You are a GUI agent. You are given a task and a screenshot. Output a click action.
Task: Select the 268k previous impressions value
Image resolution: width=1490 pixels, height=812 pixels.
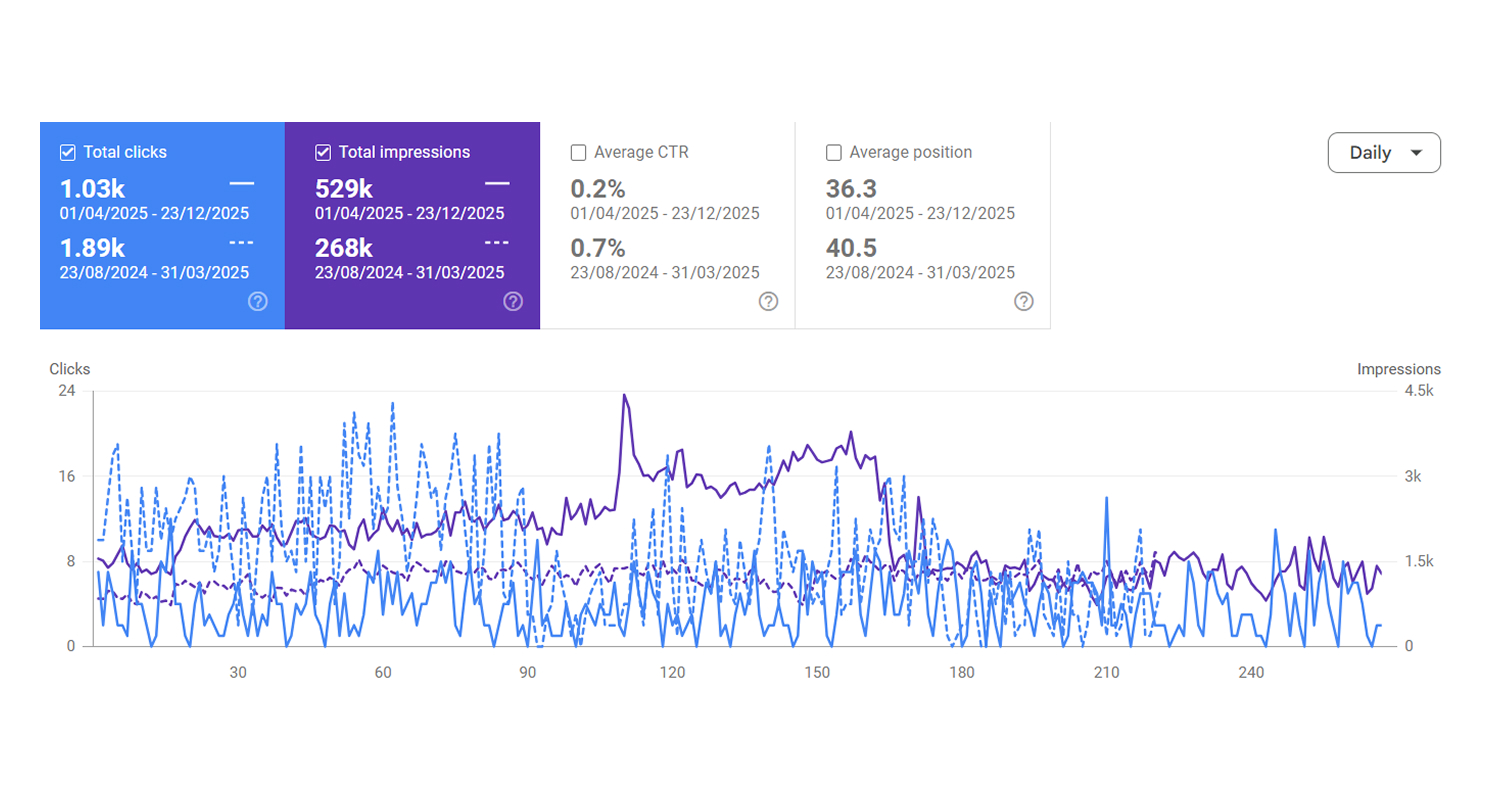[344, 248]
